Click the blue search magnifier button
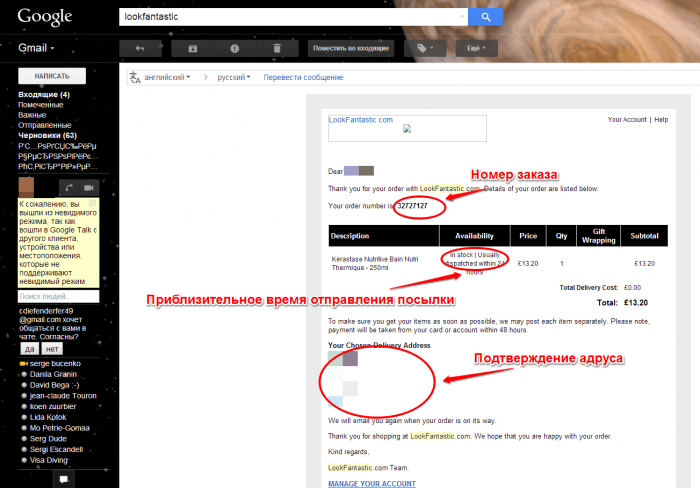 point(486,17)
